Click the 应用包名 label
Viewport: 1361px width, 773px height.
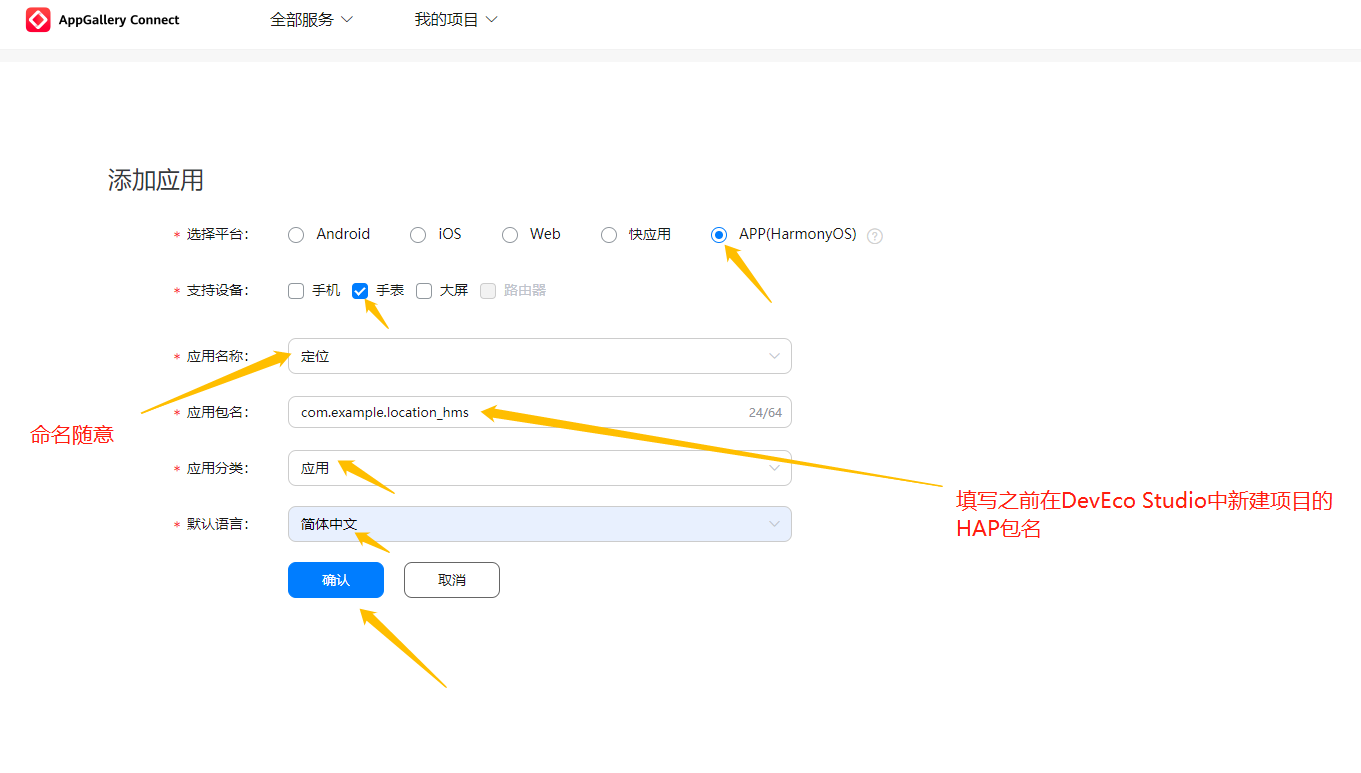point(217,412)
